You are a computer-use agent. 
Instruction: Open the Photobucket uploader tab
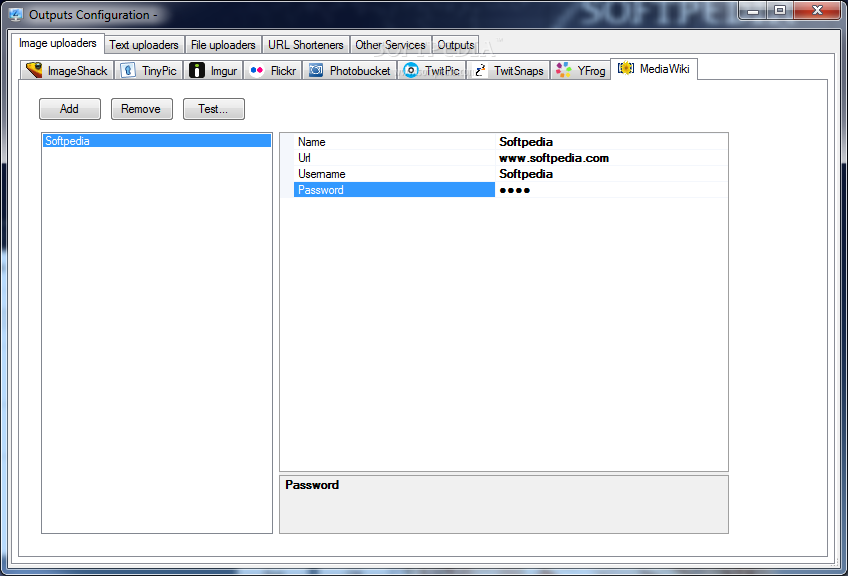point(349,71)
